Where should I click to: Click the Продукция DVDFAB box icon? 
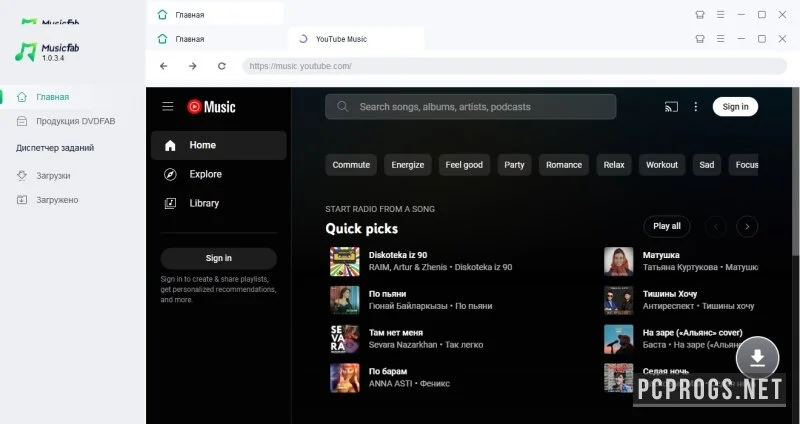22,121
